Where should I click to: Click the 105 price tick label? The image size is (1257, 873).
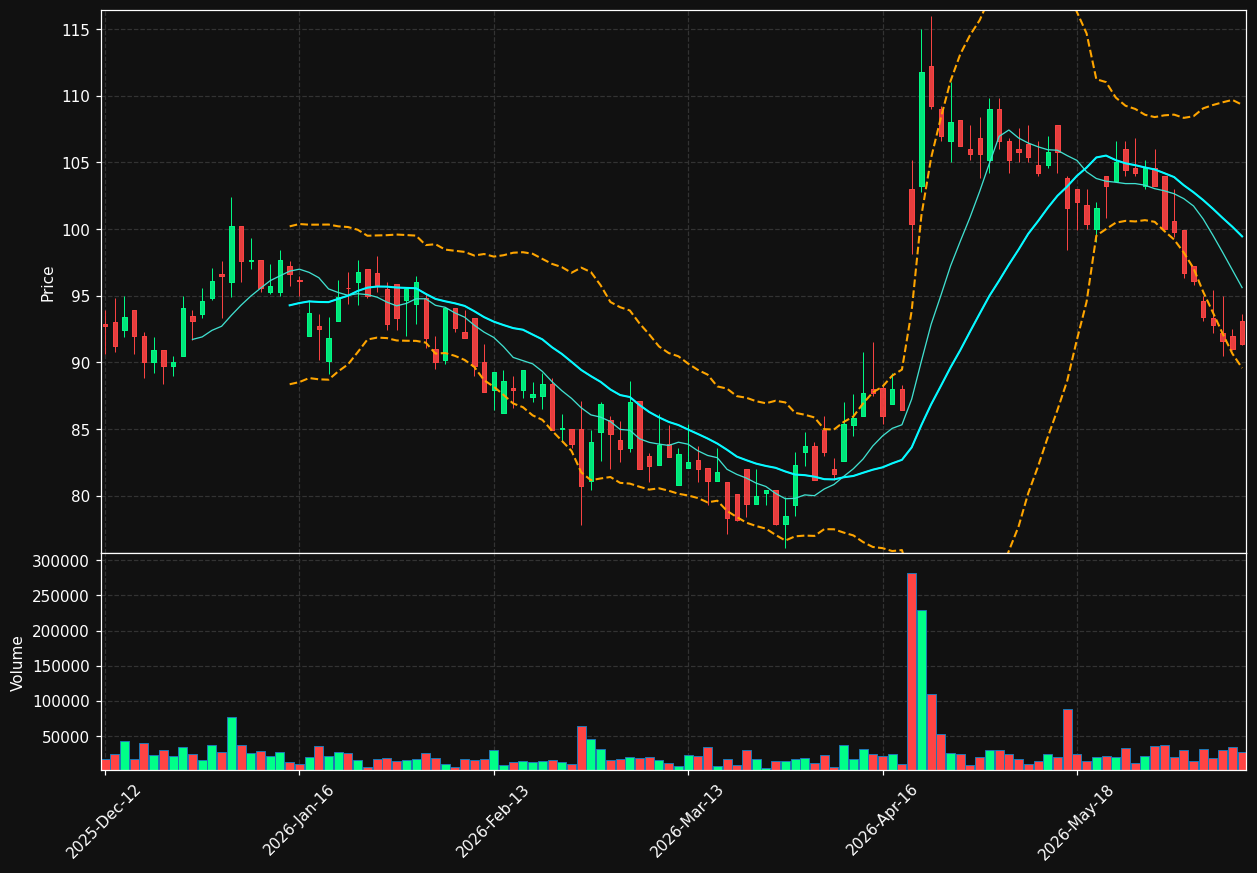point(75,164)
